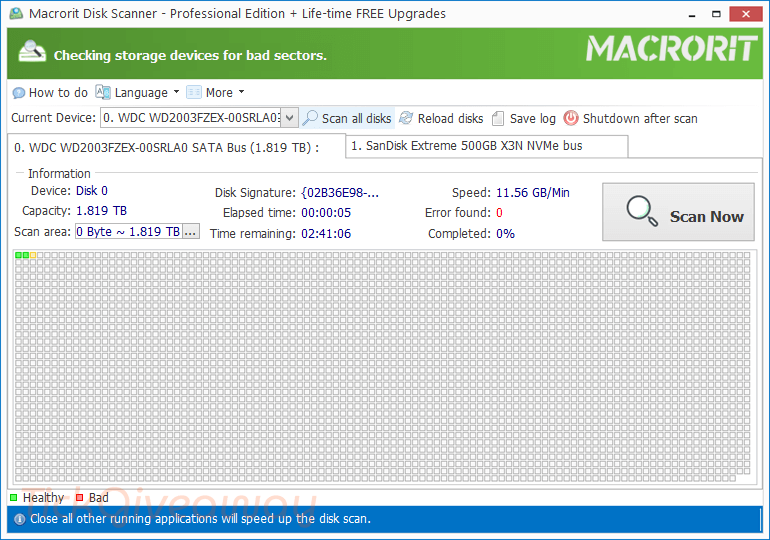Screen dimensions: 770x540
Task: Click the Healthy legend label
Action: click(x=43, y=498)
